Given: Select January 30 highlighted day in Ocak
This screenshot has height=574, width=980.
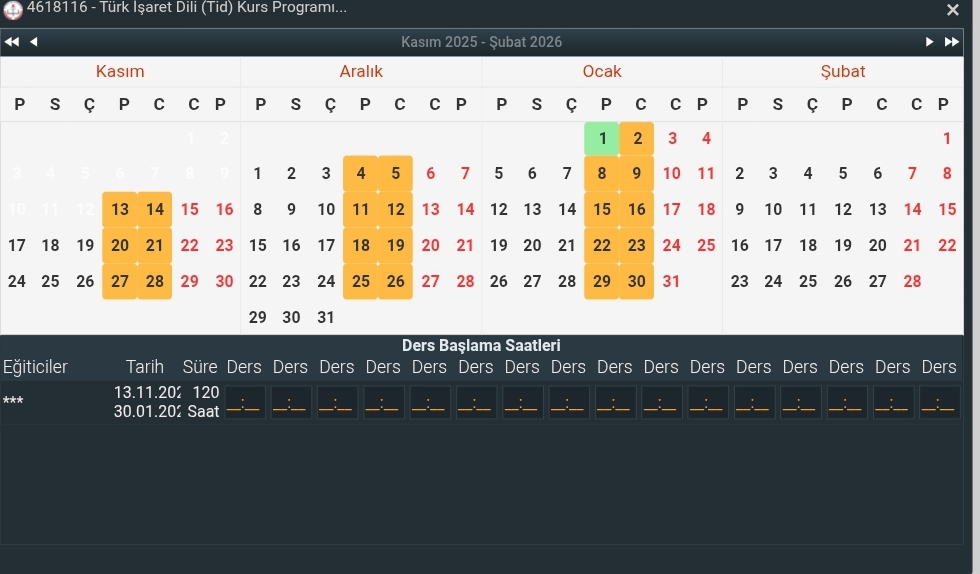Looking at the screenshot, I should 637,281.
